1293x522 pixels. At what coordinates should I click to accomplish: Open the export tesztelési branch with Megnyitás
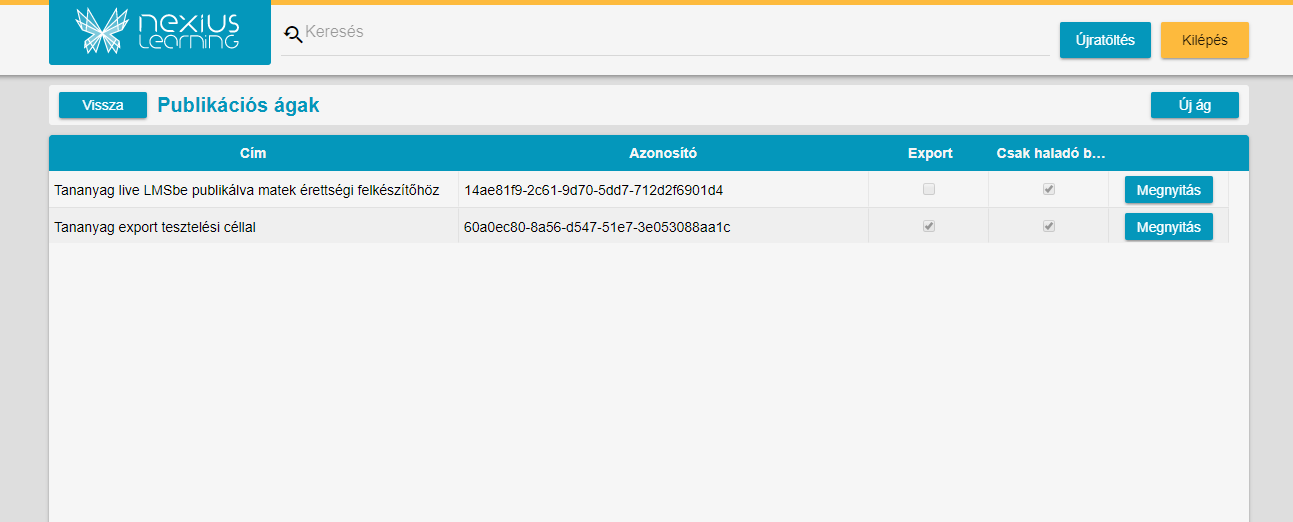point(1168,227)
